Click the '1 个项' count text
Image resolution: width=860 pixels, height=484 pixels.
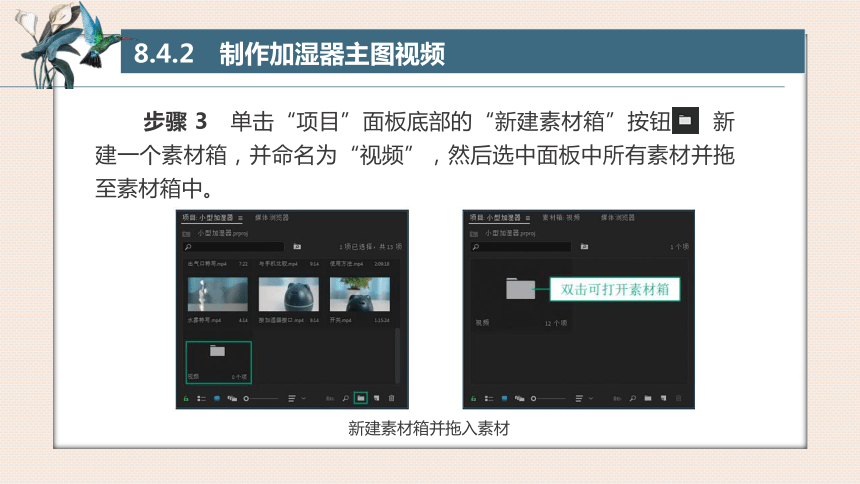(680, 247)
